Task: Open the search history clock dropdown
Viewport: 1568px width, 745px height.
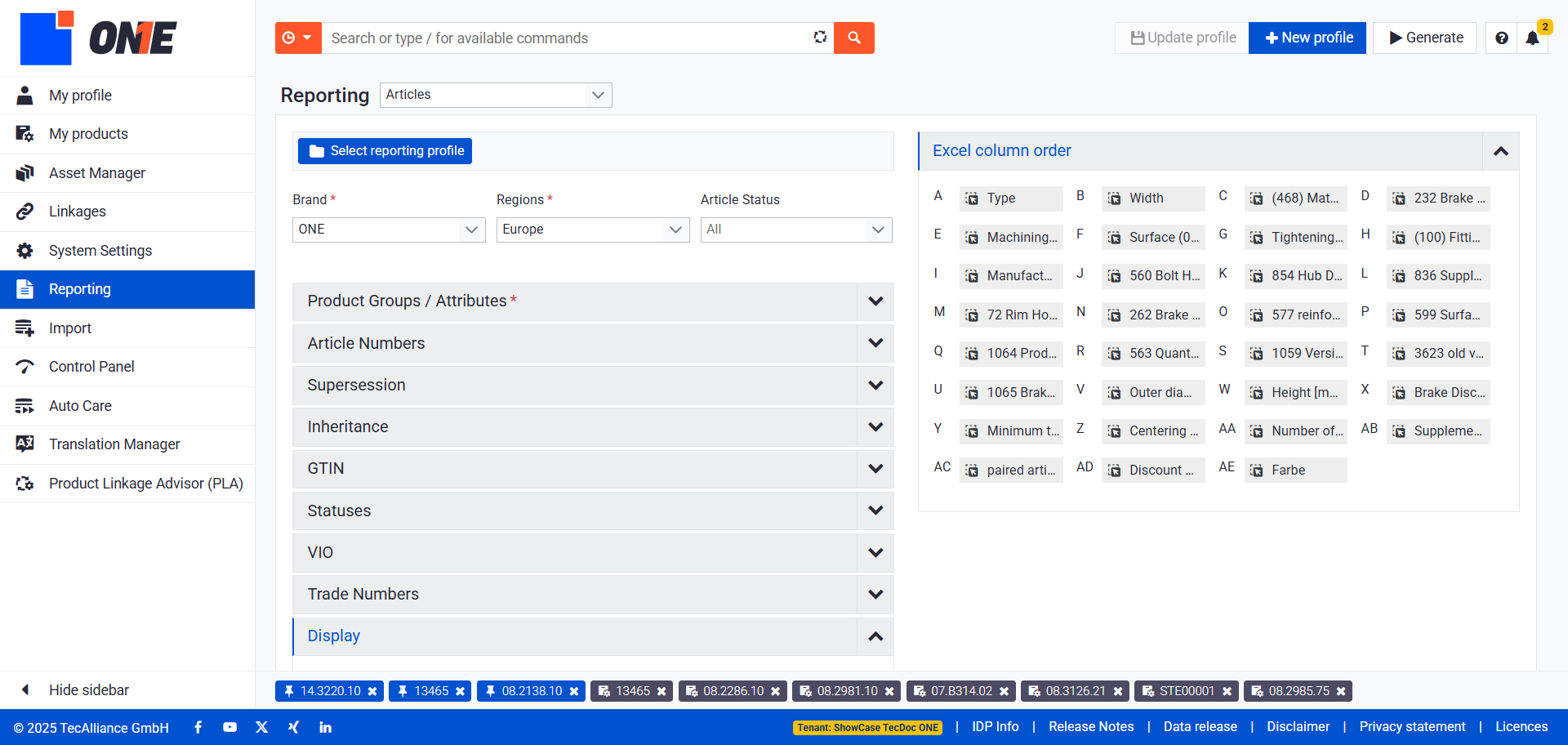Action: [298, 38]
